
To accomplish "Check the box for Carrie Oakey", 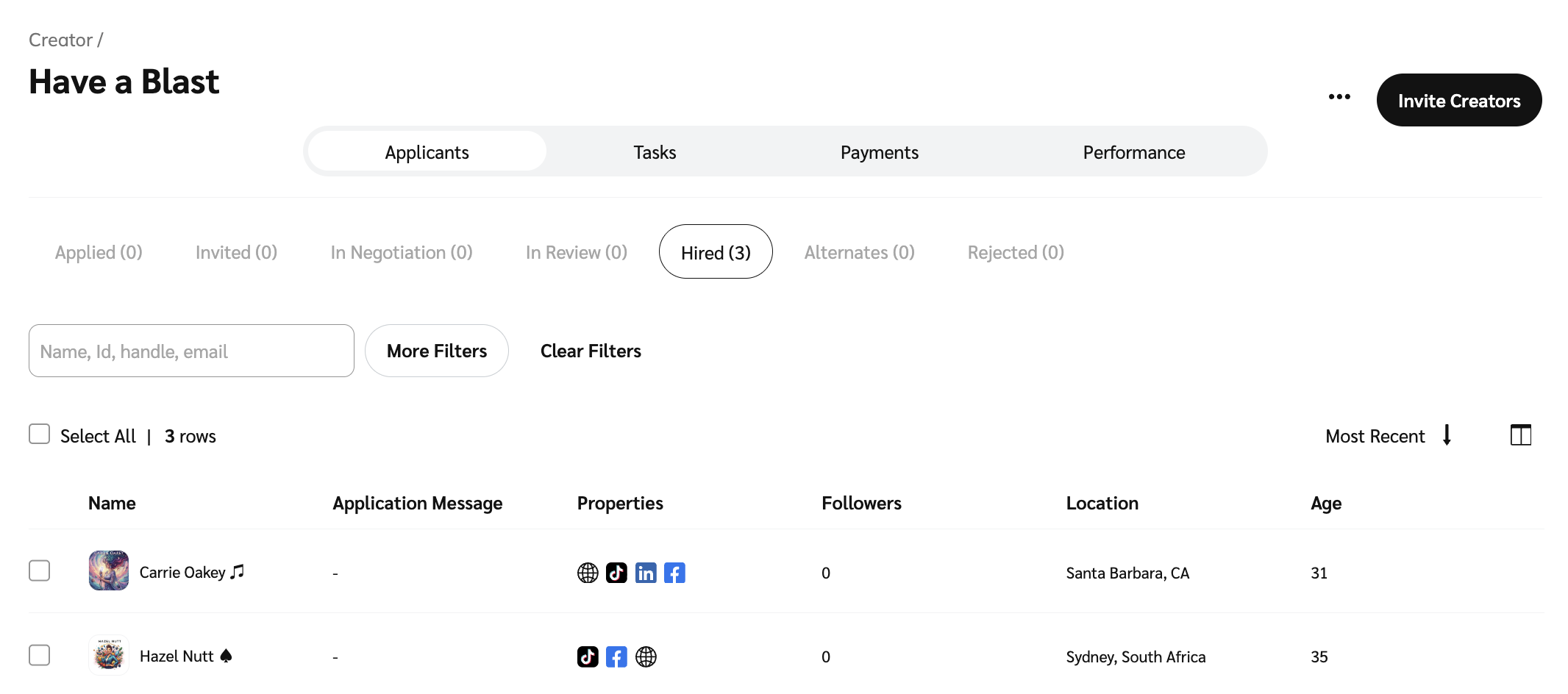I will 40,571.
